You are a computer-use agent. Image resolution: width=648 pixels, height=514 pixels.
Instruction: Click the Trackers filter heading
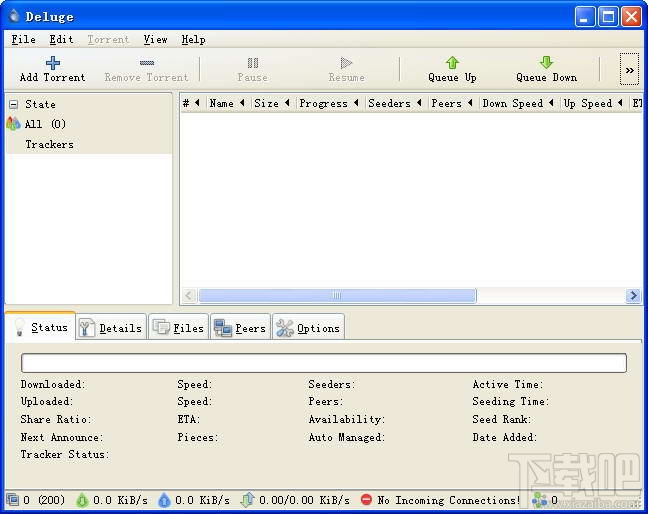50,144
